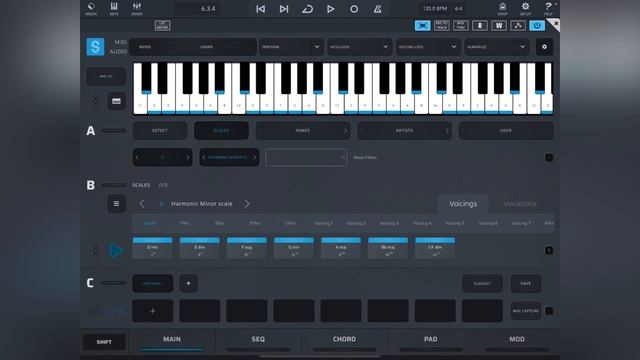Screen dimensions: 640x360
Task: Select the D min chord pad
Action: (x=153, y=248)
